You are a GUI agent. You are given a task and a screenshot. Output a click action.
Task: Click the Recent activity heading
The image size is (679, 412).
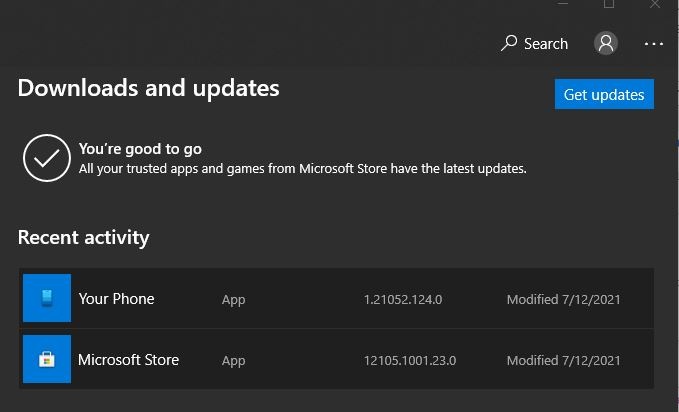tap(84, 238)
